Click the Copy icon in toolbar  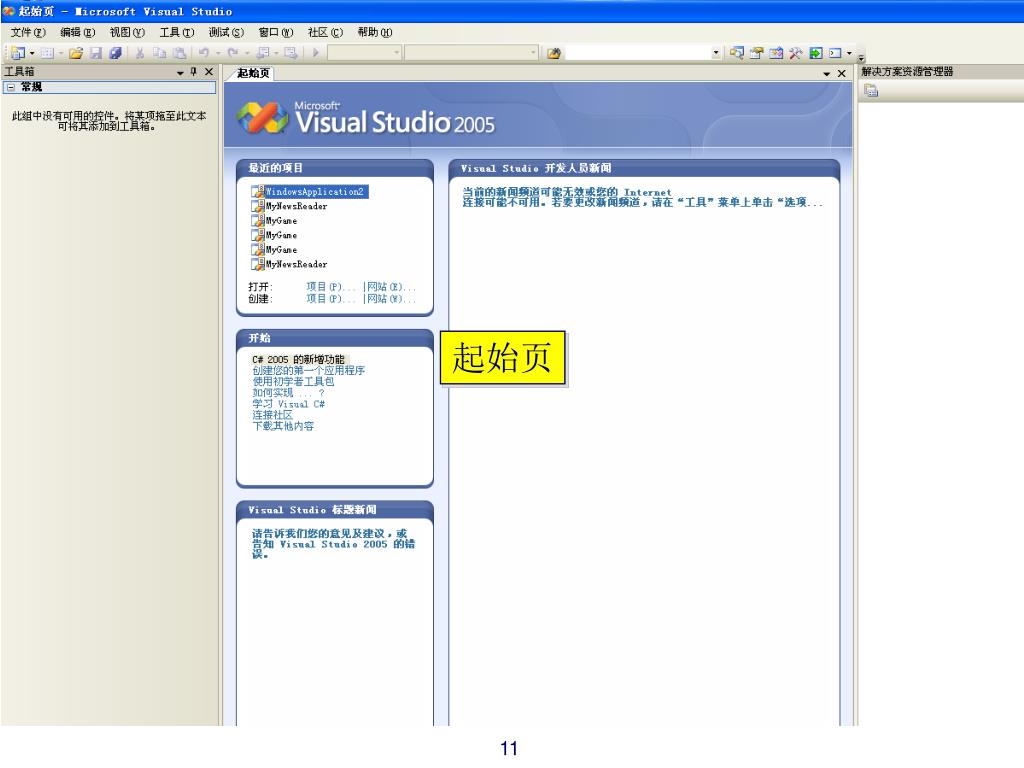pos(159,53)
